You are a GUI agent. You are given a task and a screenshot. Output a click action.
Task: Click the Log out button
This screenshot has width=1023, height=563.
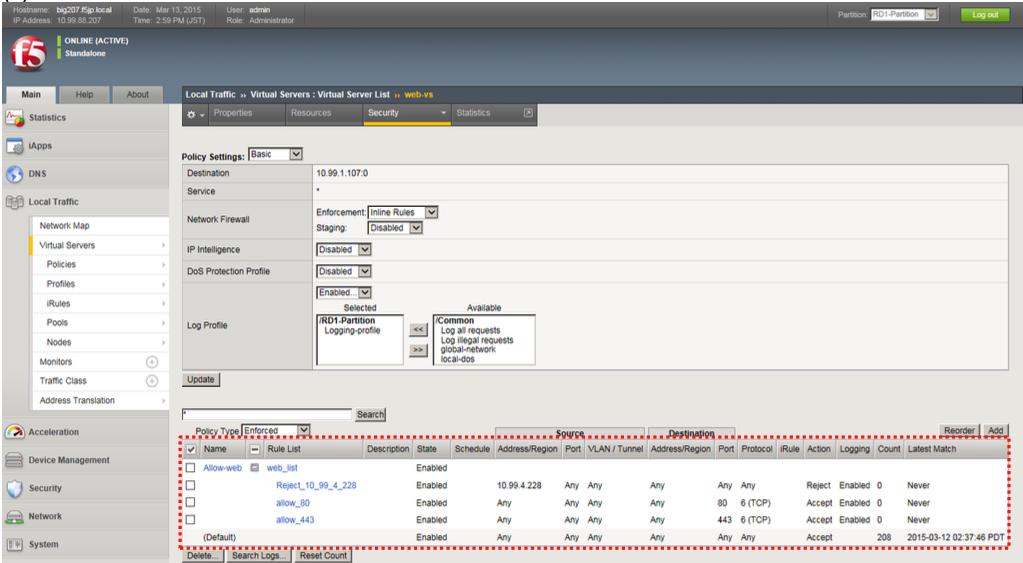pos(985,14)
